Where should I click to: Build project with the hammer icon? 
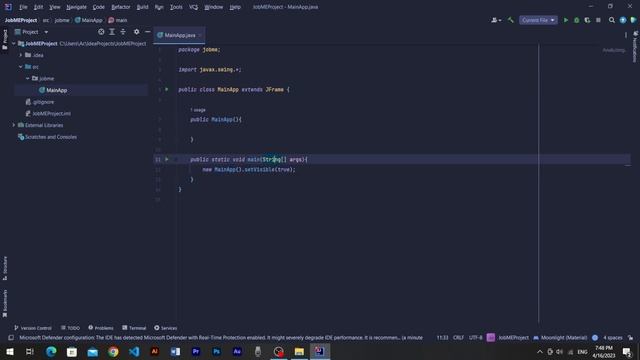coord(511,20)
